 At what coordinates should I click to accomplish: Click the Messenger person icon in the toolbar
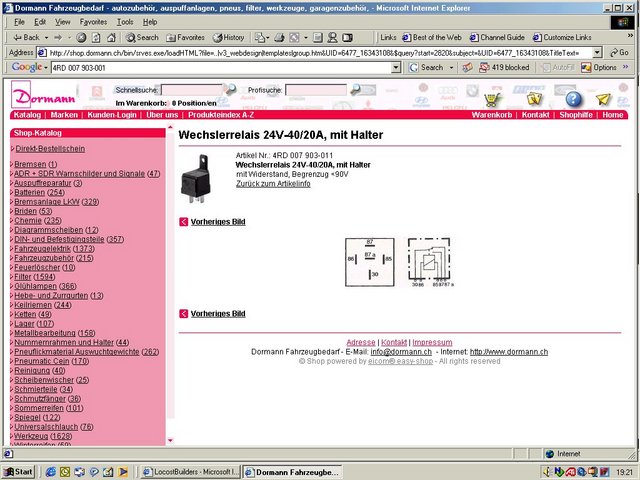(x=333, y=38)
